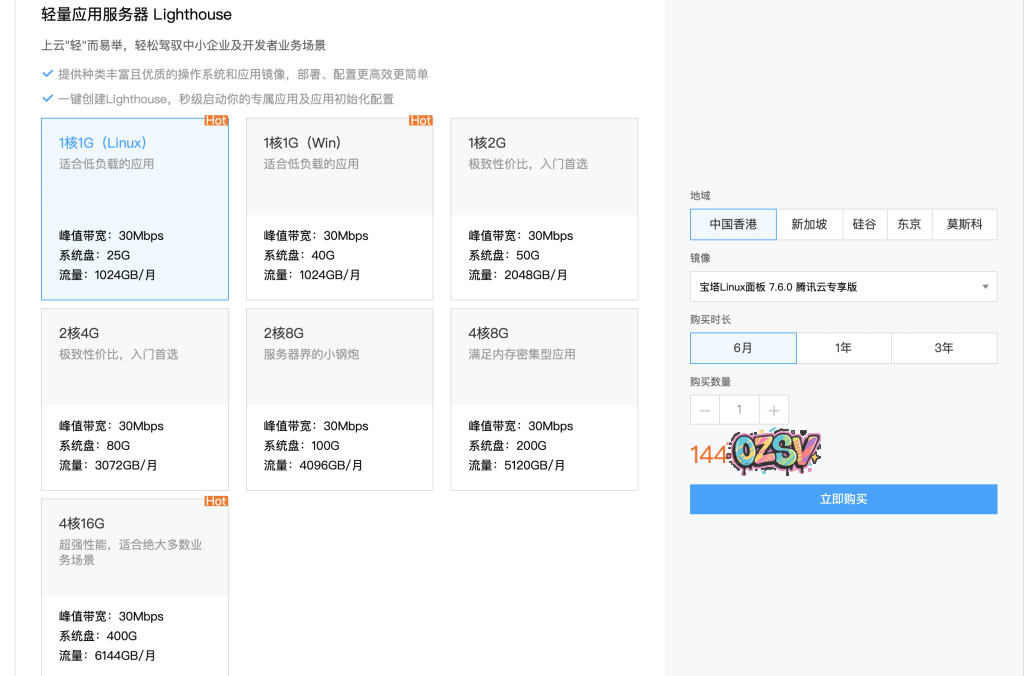1024x676 pixels.
Task: Select 莫斯科 as the region
Action: (x=962, y=224)
